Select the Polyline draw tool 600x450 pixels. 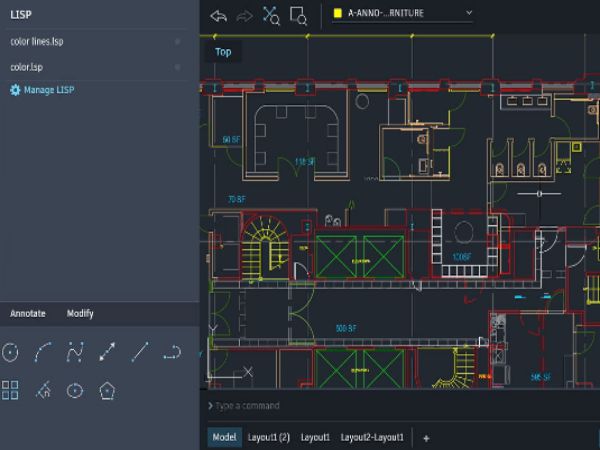(x=172, y=352)
